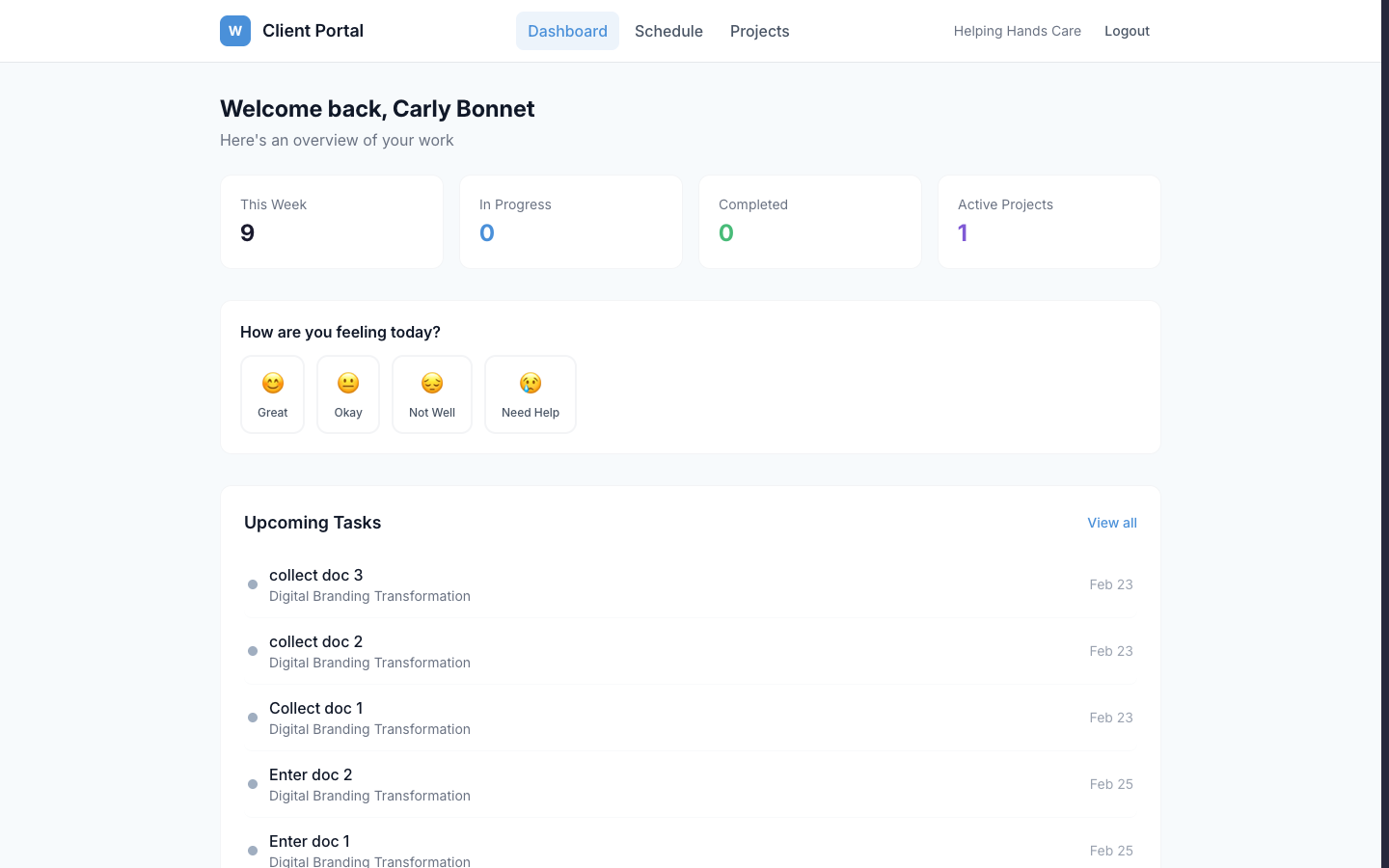The width and height of the screenshot is (1389, 868).
Task: Click the "Need Help" mood emoji
Action: click(530, 393)
